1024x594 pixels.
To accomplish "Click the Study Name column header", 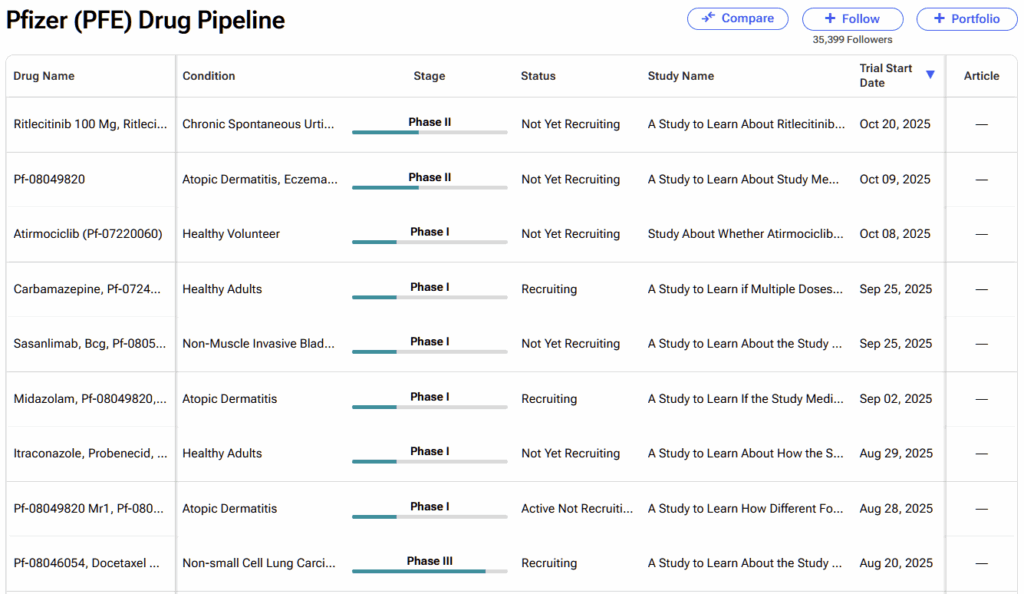I will [680, 76].
